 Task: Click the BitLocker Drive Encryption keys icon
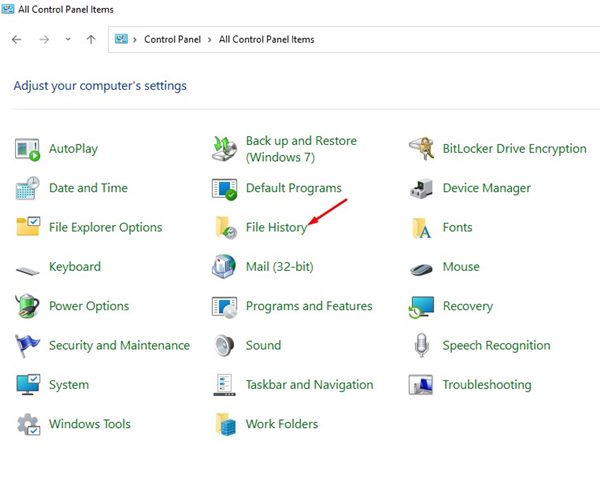click(422, 149)
